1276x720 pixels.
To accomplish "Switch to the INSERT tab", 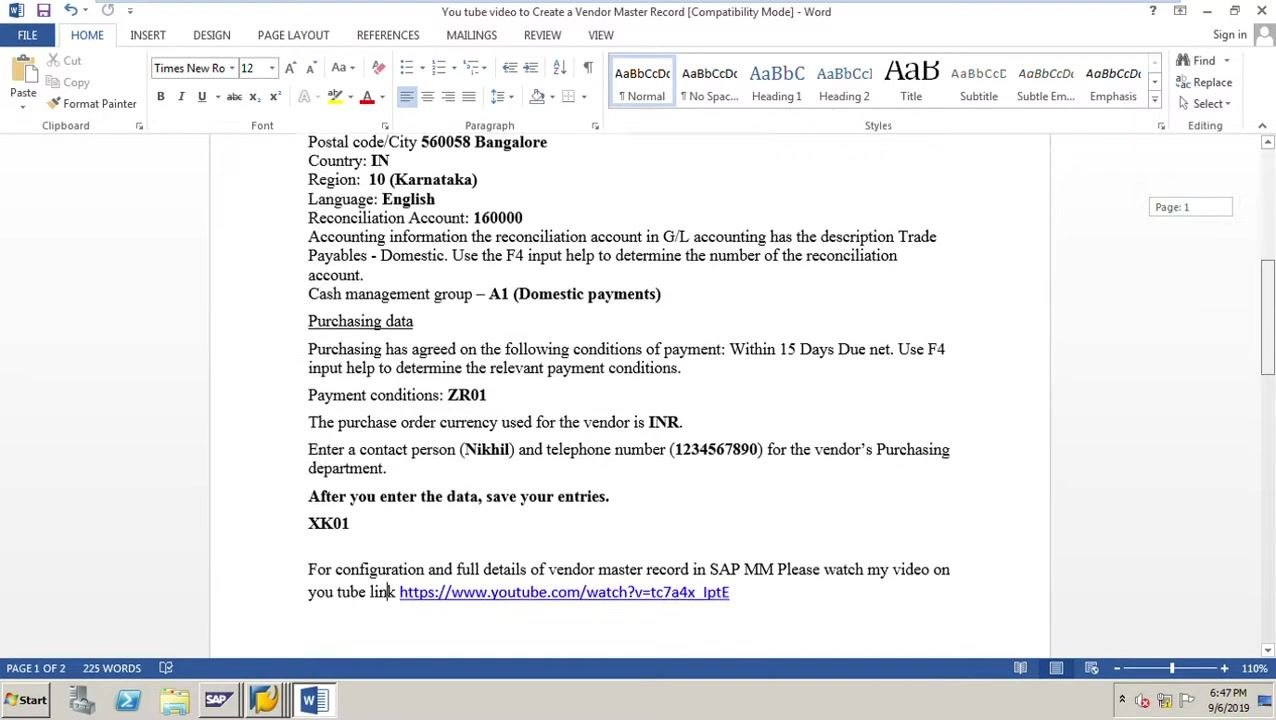I will [147, 35].
